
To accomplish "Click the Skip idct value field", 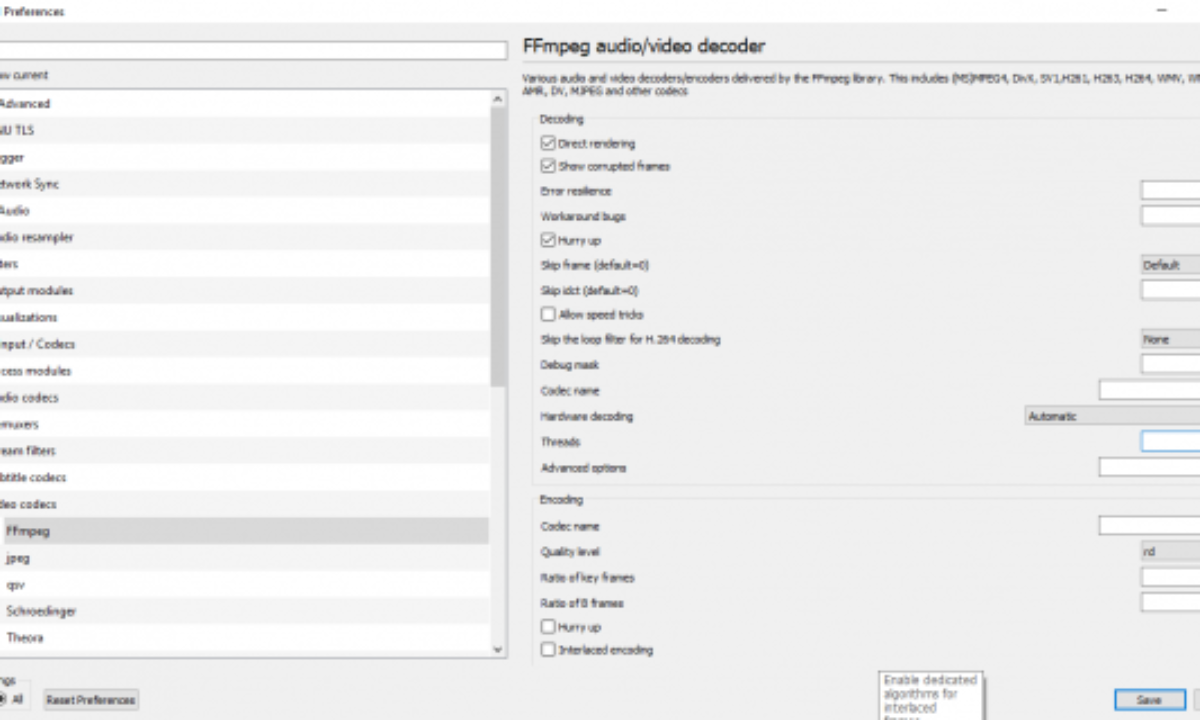I will pos(1170,290).
